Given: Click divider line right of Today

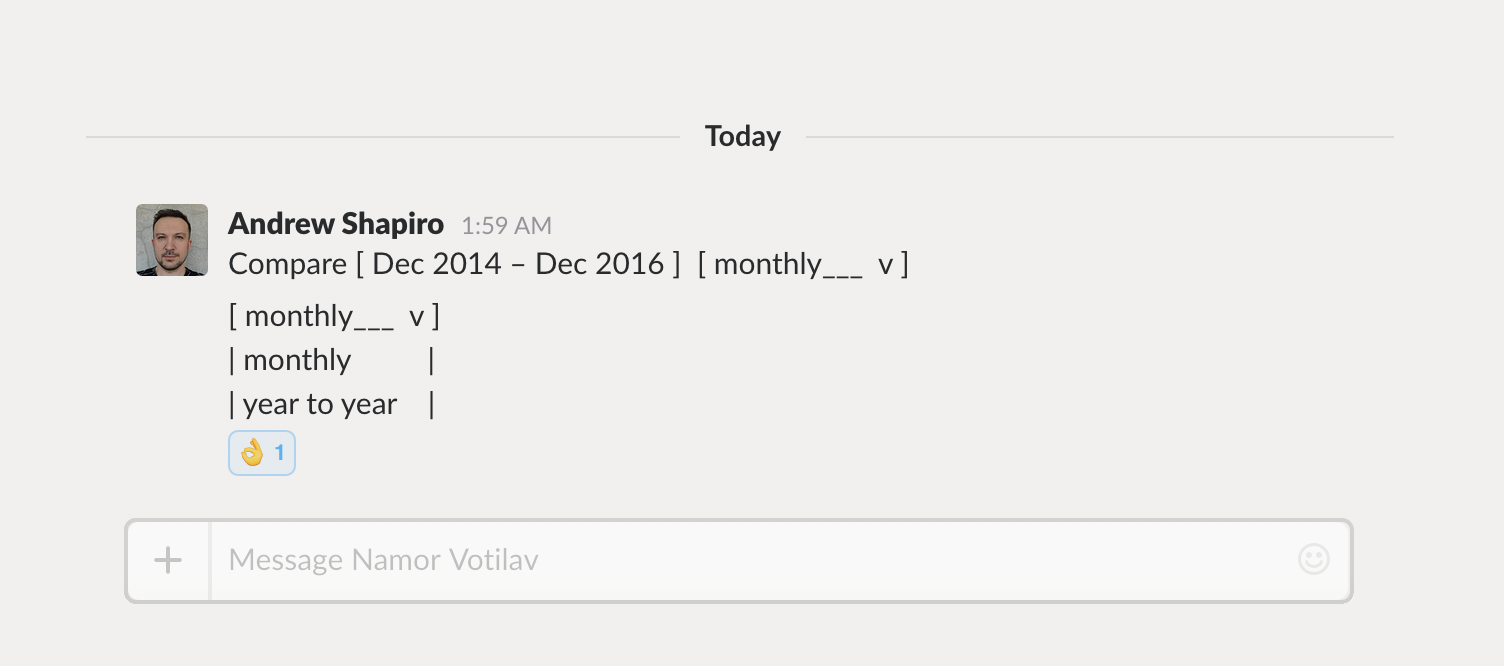Looking at the screenshot, I should click(x=1100, y=137).
